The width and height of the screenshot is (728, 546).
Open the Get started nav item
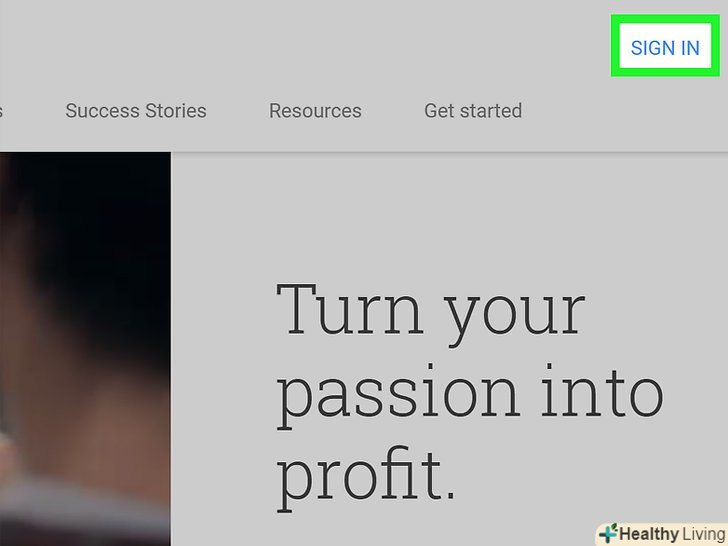(473, 110)
